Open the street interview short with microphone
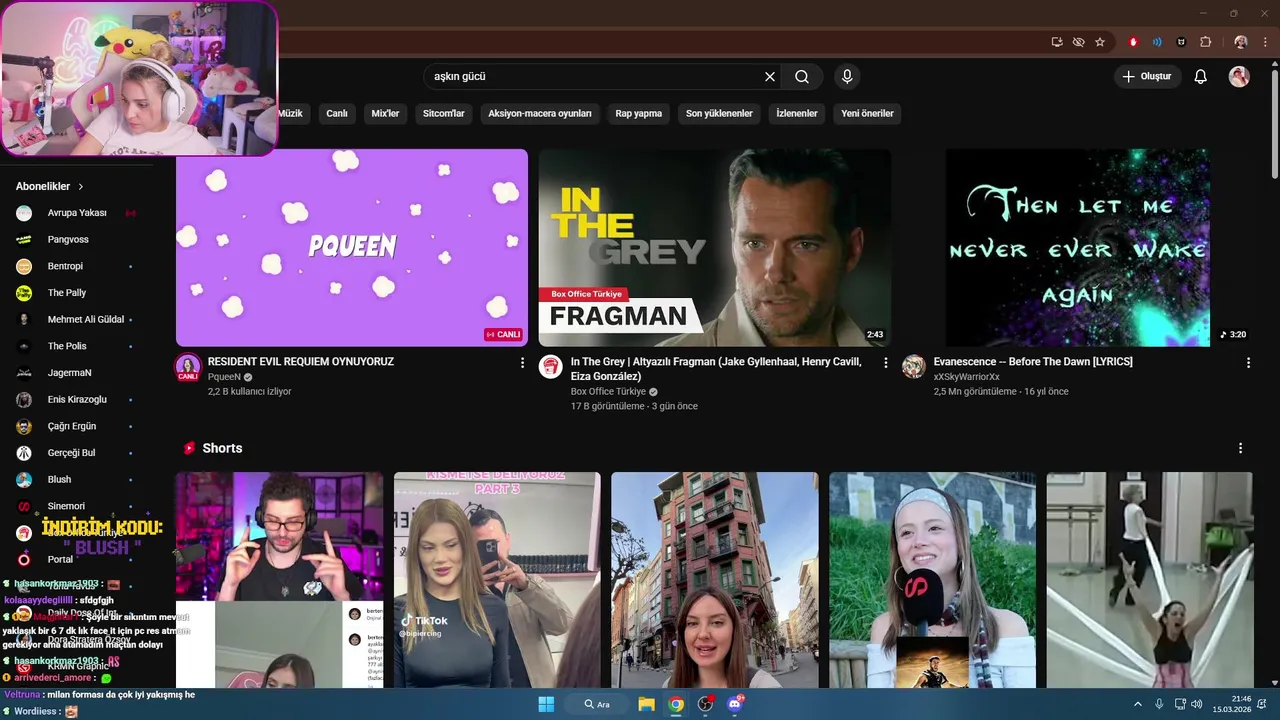This screenshot has height=720, width=1280. (x=932, y=580)
